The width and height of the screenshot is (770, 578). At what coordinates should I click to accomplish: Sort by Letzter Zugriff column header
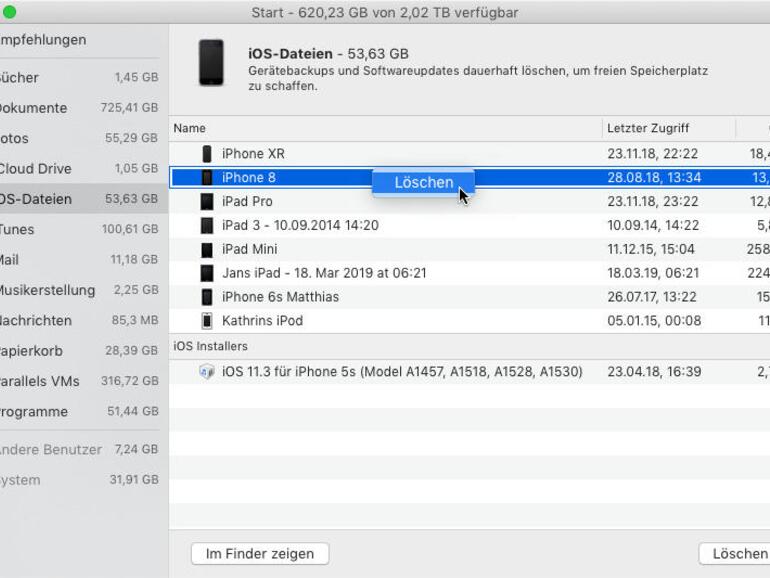click(x=669, y=129)
